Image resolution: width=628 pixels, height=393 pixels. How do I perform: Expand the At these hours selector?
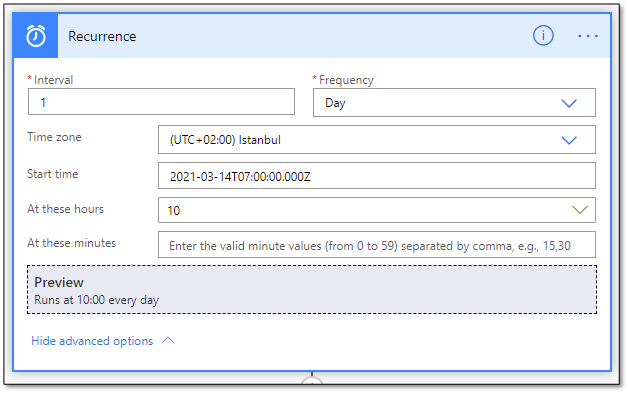[376, 210]
